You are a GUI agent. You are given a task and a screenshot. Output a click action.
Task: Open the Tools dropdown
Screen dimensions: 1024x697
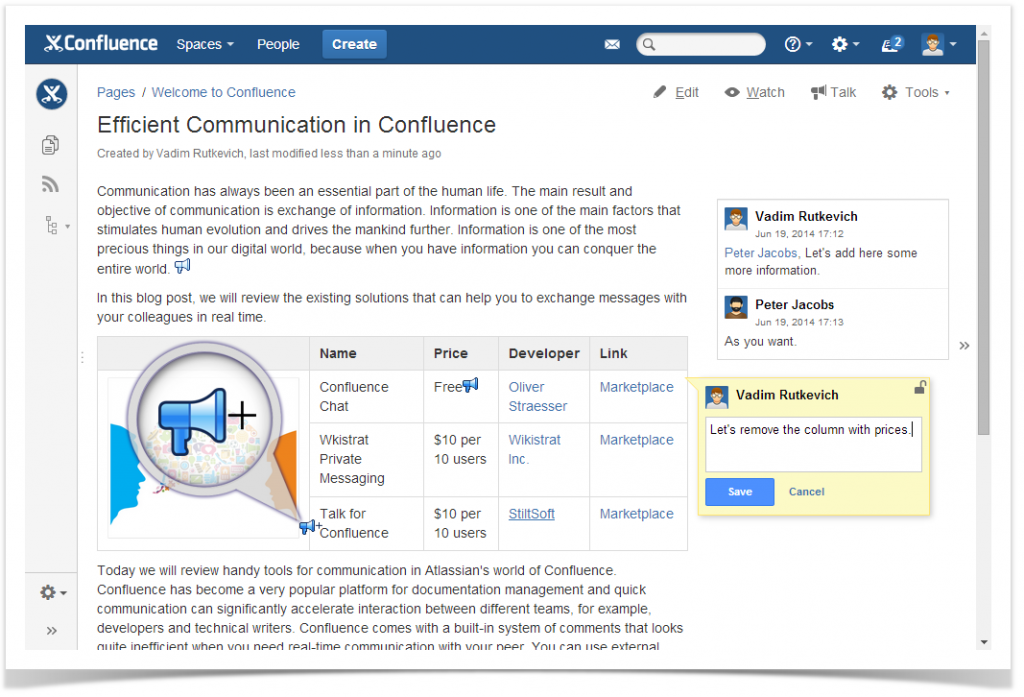tap(914, 92)
